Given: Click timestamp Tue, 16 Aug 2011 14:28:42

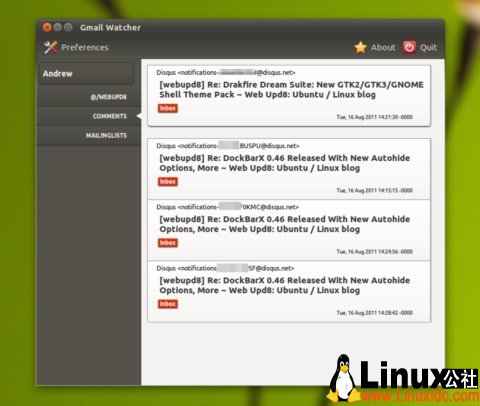Looking at the screenshot, I should click(x=375, y=313).
